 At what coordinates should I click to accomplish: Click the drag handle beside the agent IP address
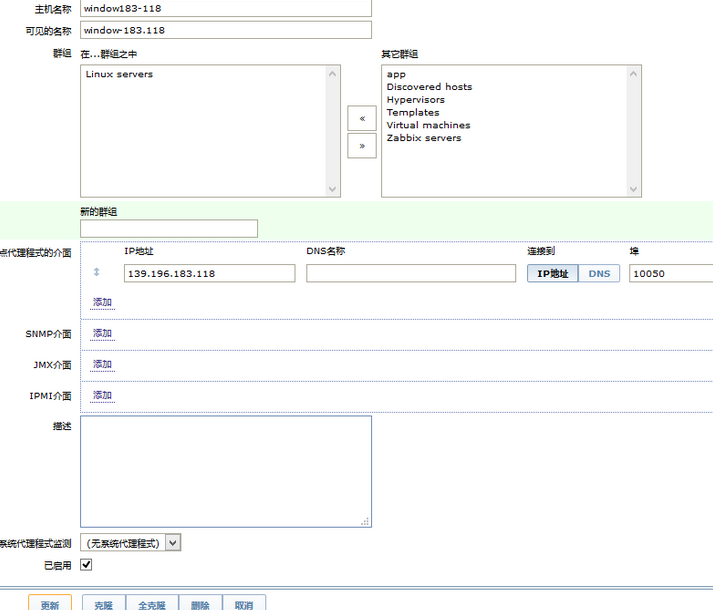(97, 272)
